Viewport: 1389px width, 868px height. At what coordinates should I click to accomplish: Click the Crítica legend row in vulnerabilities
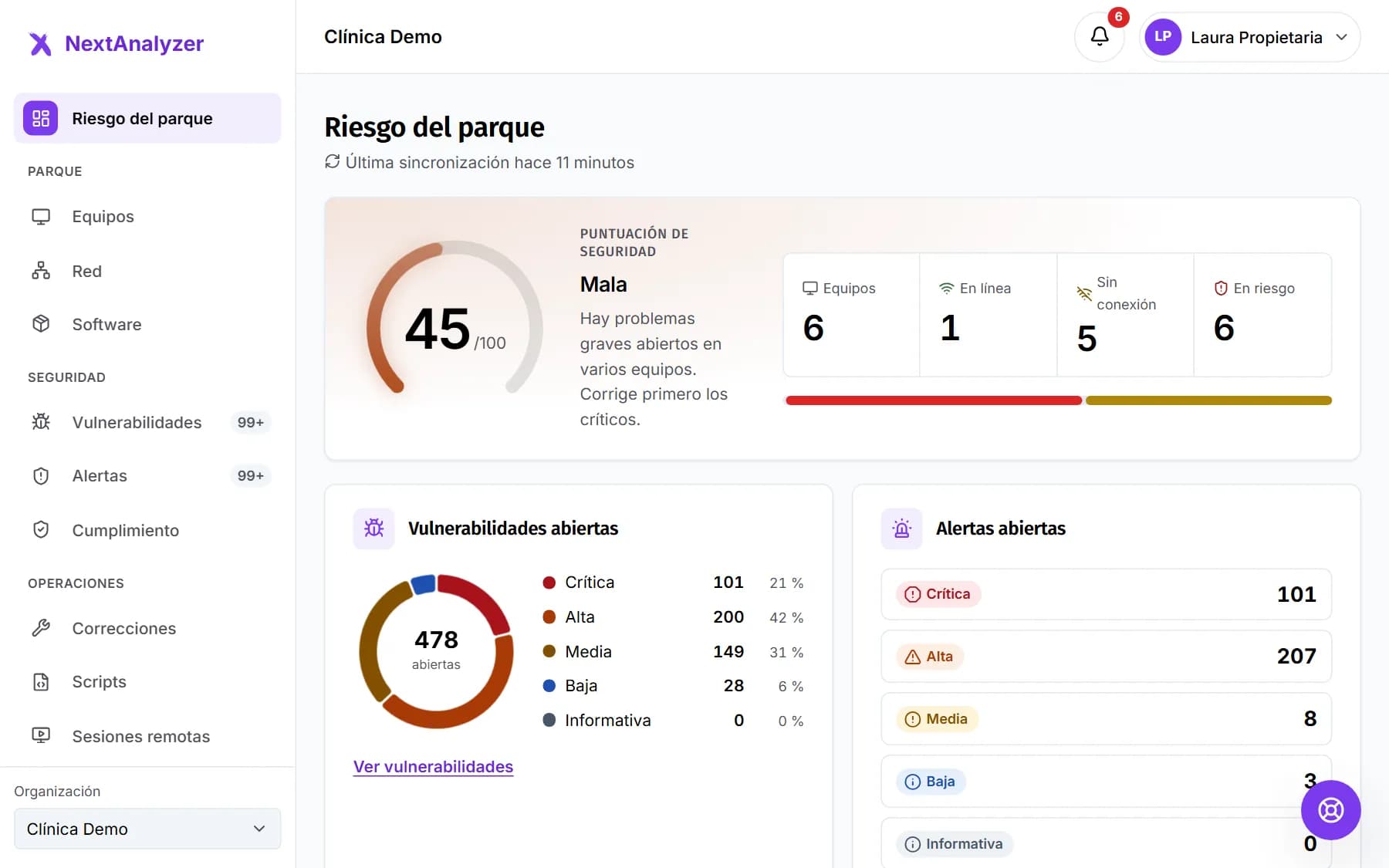pos(673,583)
